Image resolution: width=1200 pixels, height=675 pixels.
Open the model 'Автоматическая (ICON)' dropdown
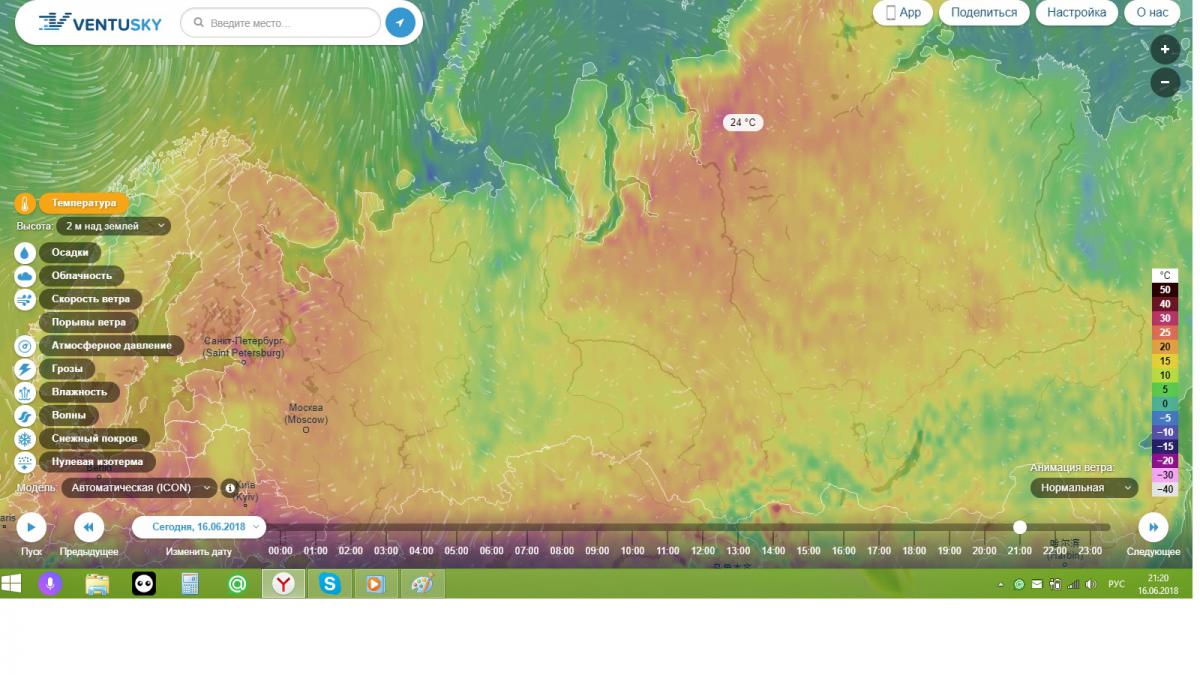pos(139,488)
